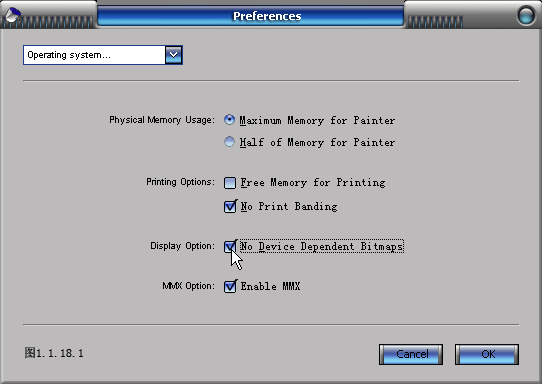Screen dimensions: 542x384
Task: Click the Printing Options label
Action: [x=180, y=182]
